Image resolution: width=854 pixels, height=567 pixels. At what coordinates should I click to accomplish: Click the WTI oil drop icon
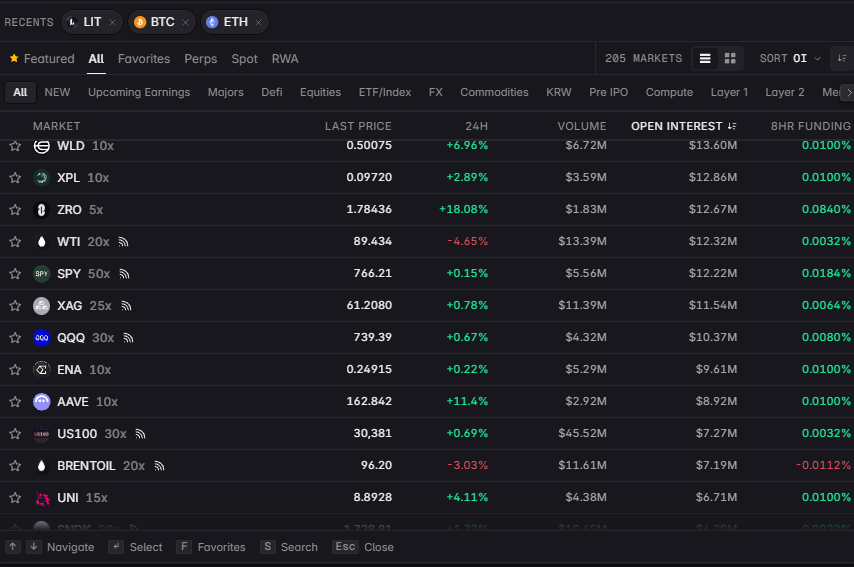pos(41,242)
